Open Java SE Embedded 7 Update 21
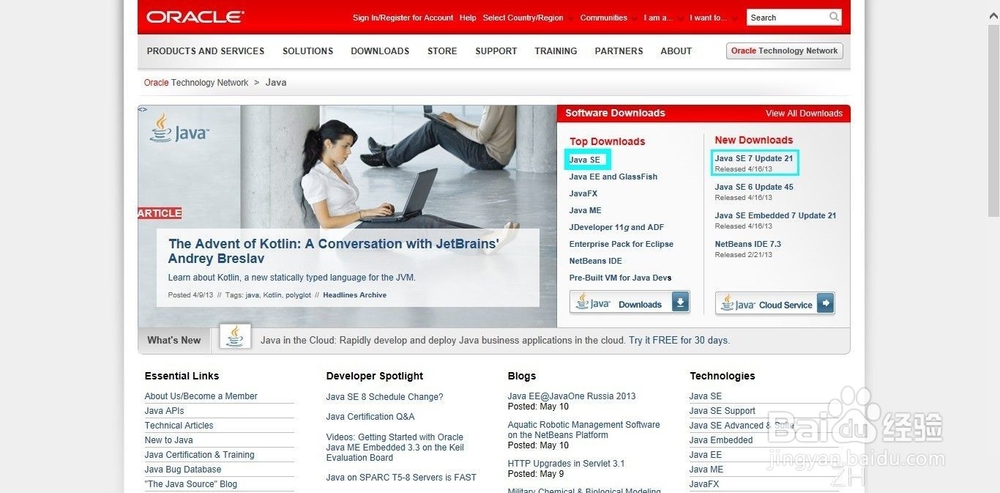The width and height of the screenshot is (1000, 493). click(776, 216)
